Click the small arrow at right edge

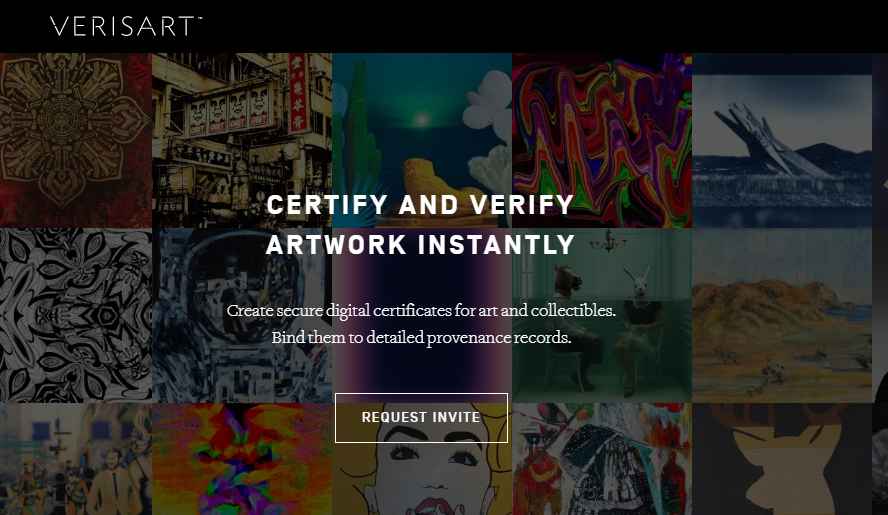885,184
